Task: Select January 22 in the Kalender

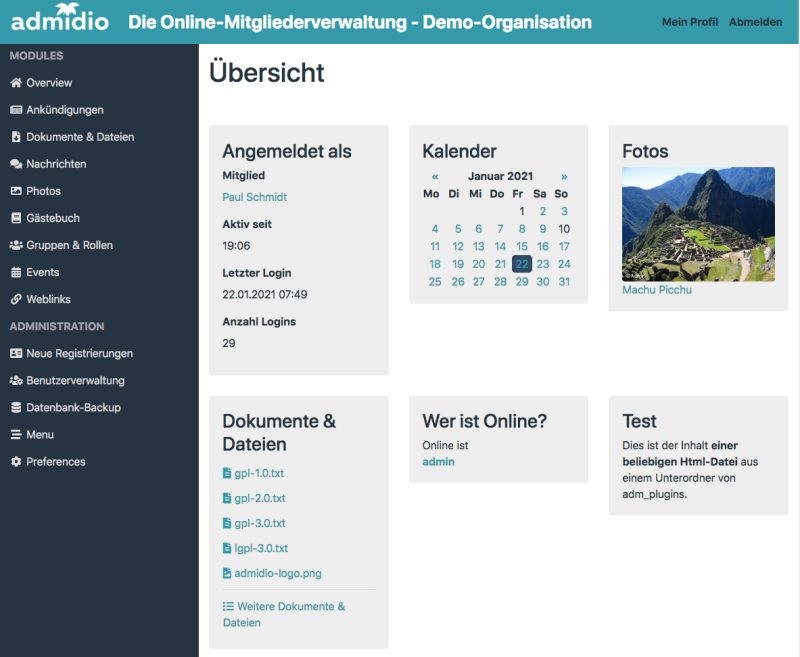Action: click(521, 264)
